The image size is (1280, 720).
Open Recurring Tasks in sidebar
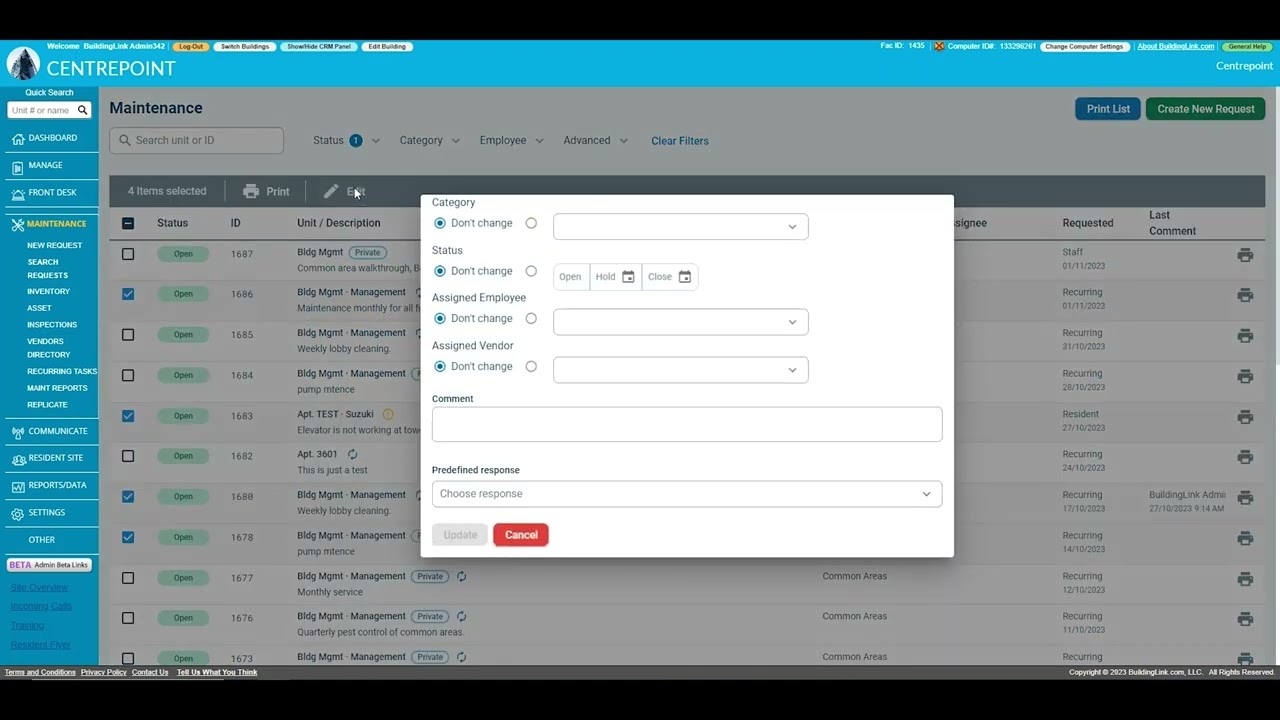[62, 371]
